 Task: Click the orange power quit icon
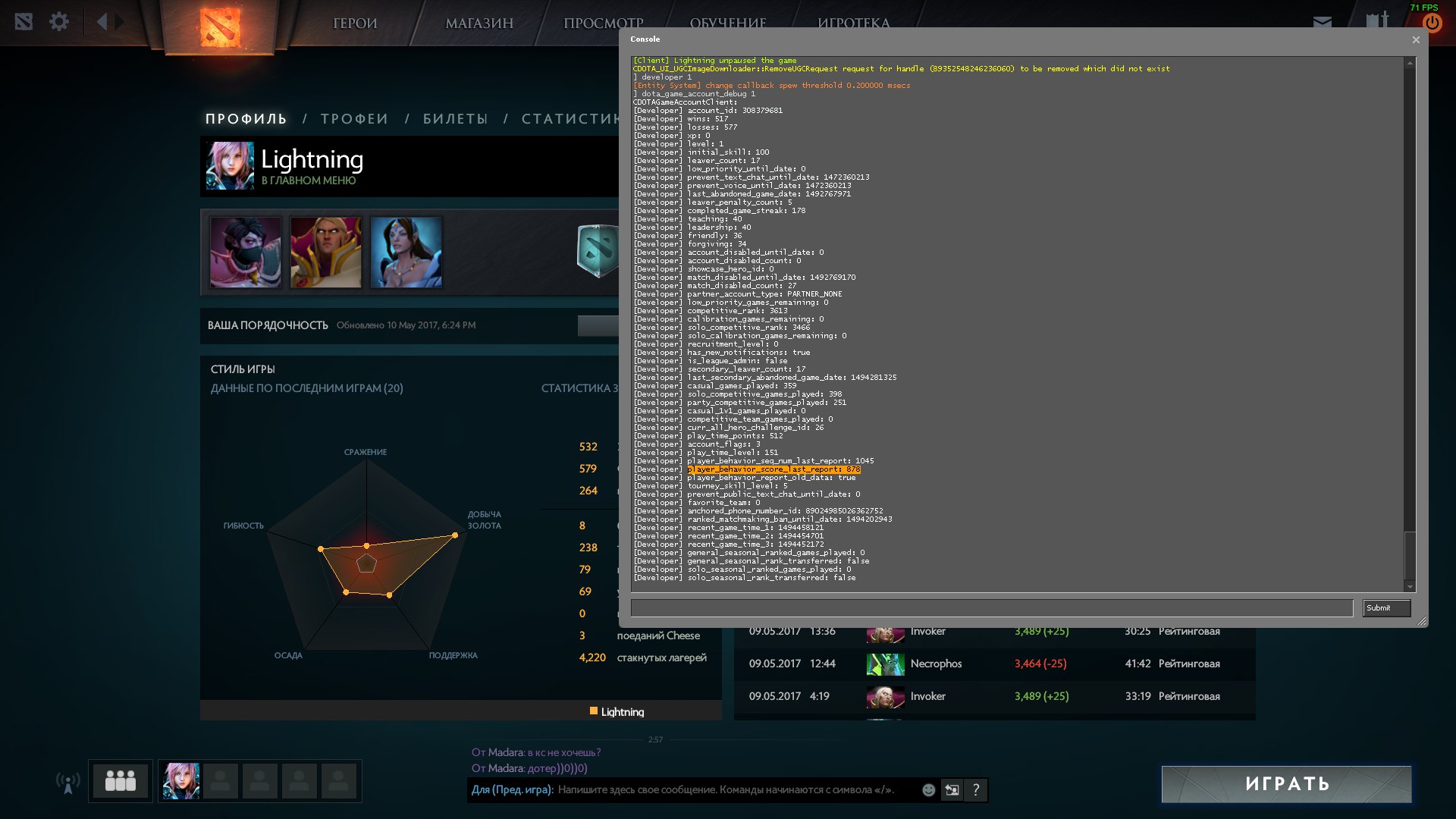point(1432,23)
